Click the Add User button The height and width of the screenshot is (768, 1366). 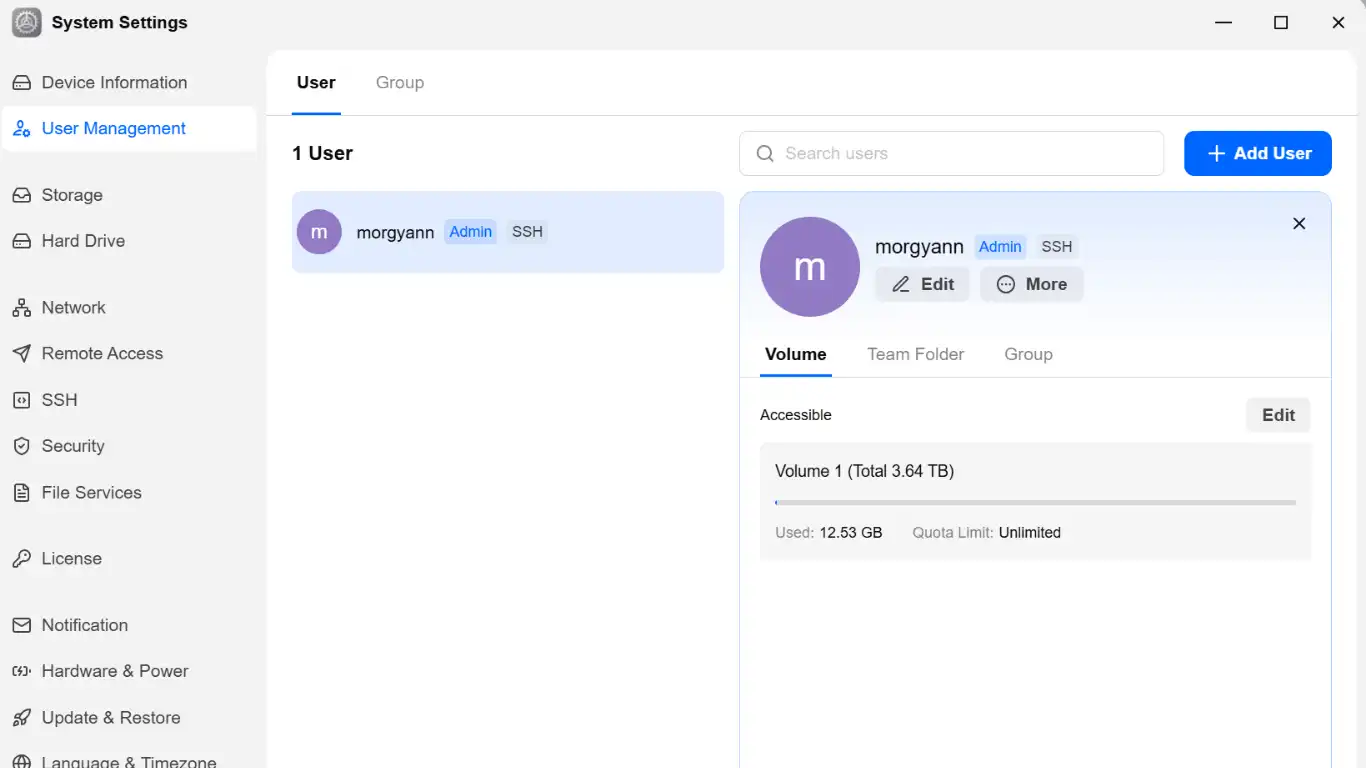(x=1258, y=153)
